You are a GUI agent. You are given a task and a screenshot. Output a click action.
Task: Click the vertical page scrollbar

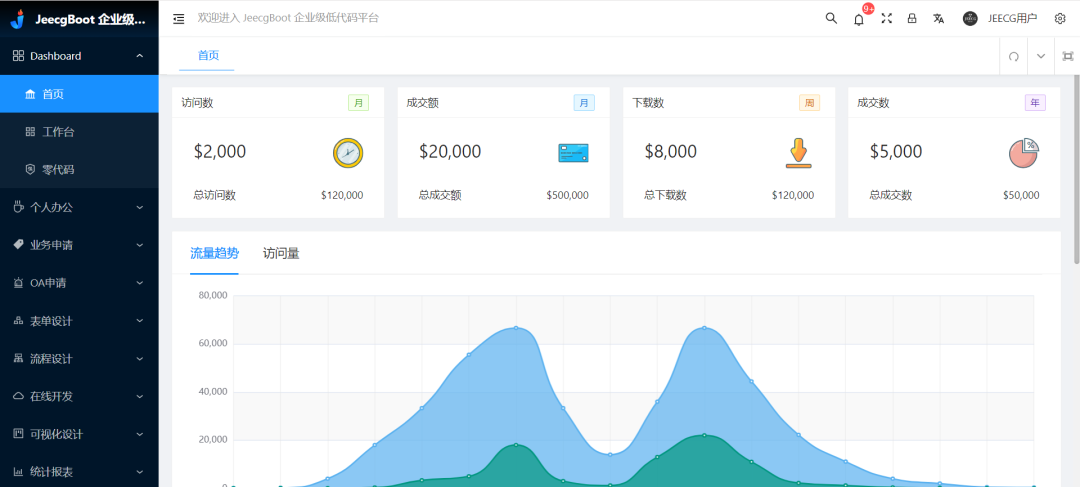(1076, 160)
